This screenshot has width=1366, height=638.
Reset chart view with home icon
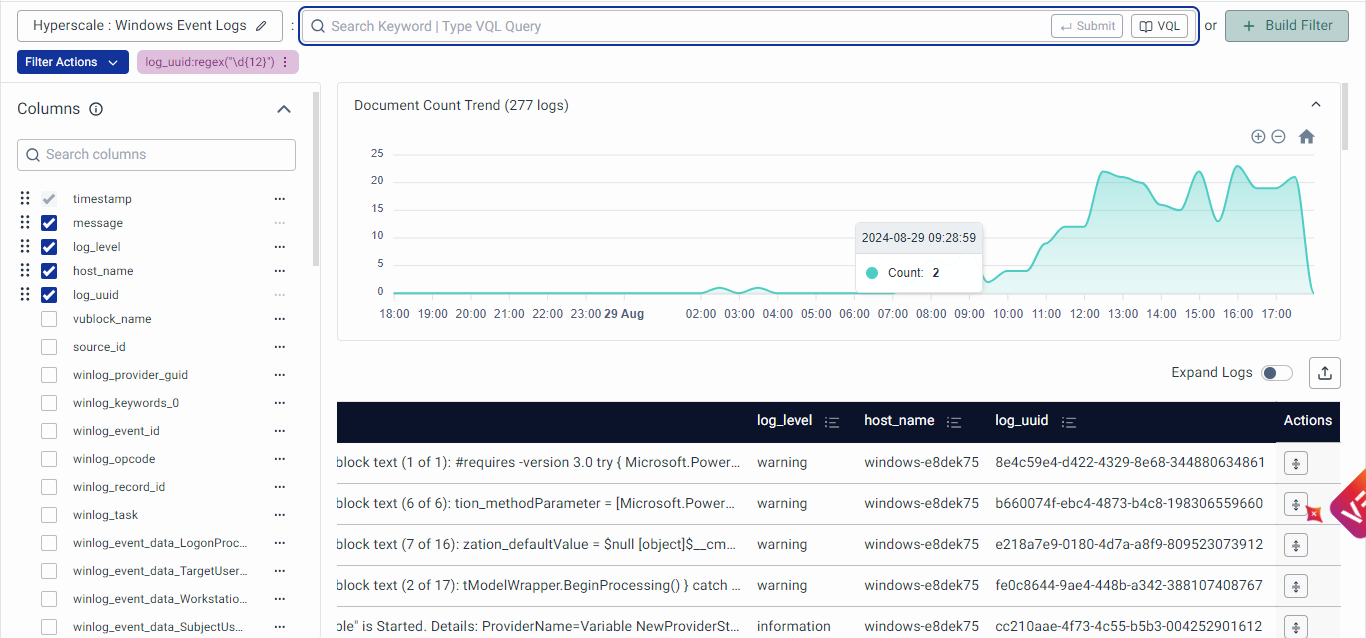(x=1306, y=137)
